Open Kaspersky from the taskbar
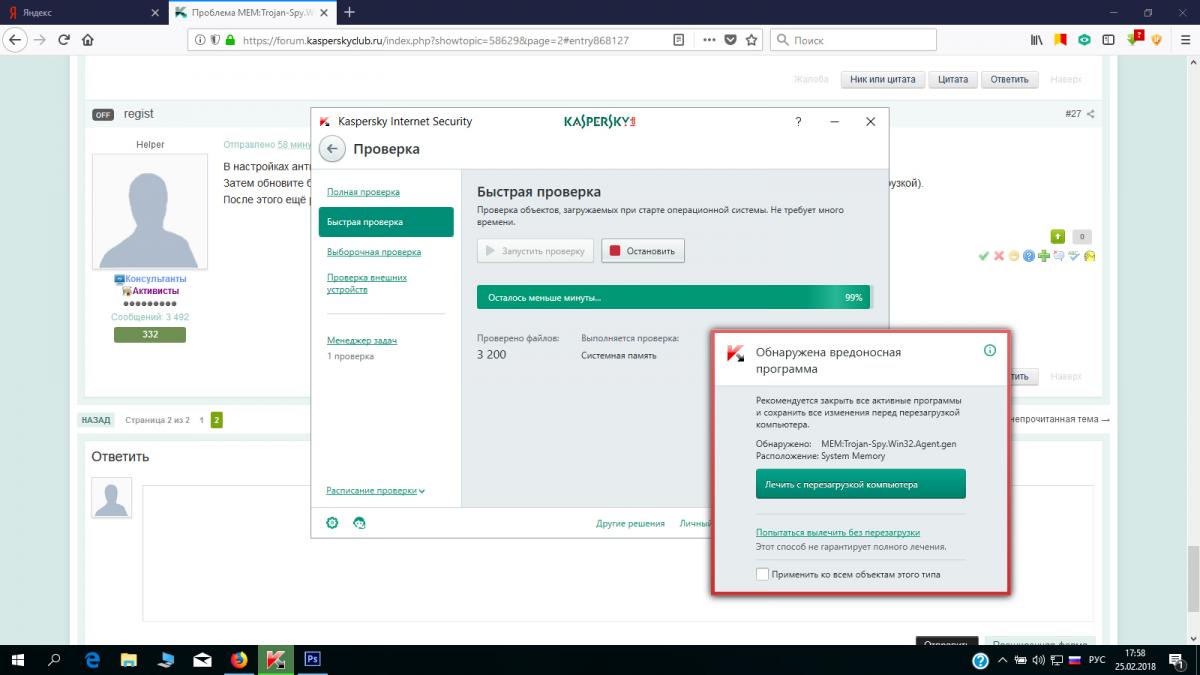Image resolution: width=1200 pixels, height=675 pixels. click(x=275, y=659)
